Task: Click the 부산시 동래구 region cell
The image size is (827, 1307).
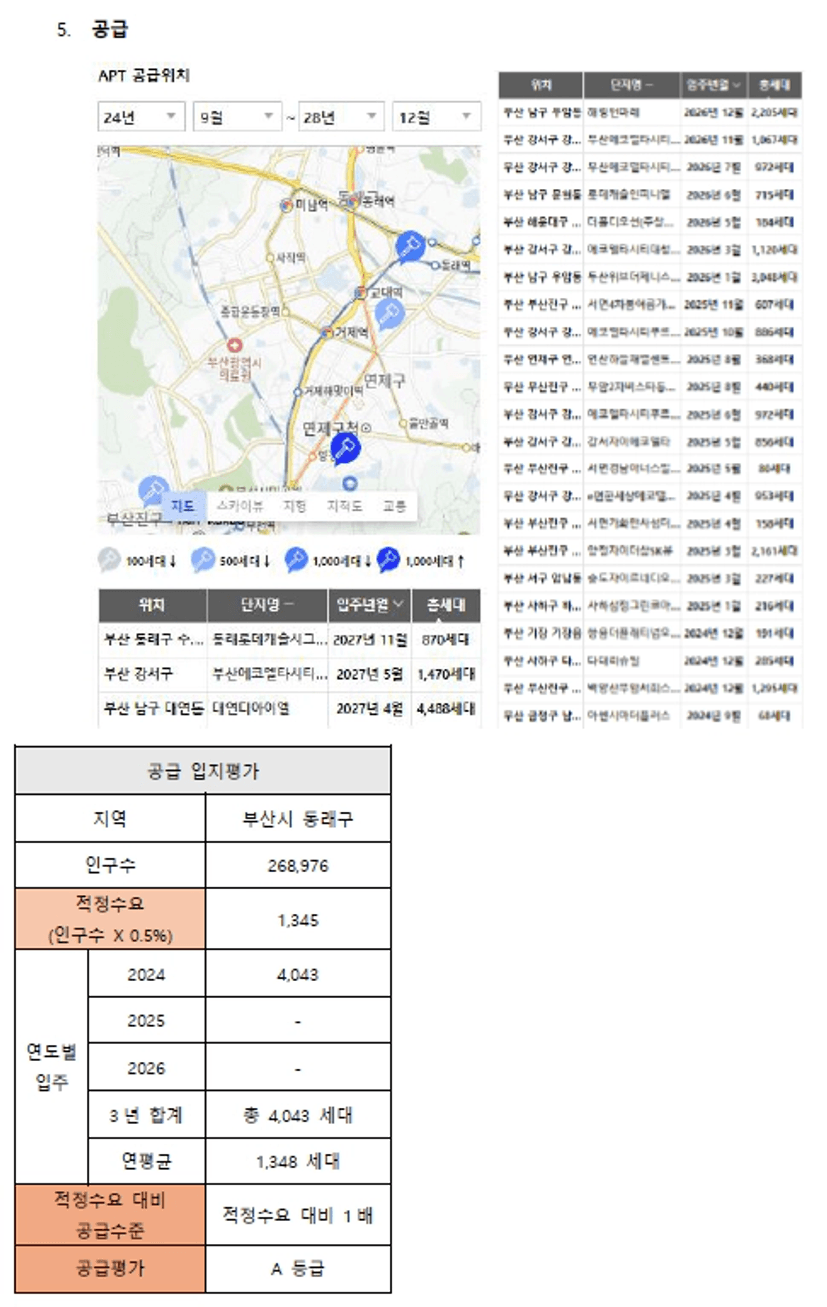Action: pyautogui.click(x=298, y=819)
